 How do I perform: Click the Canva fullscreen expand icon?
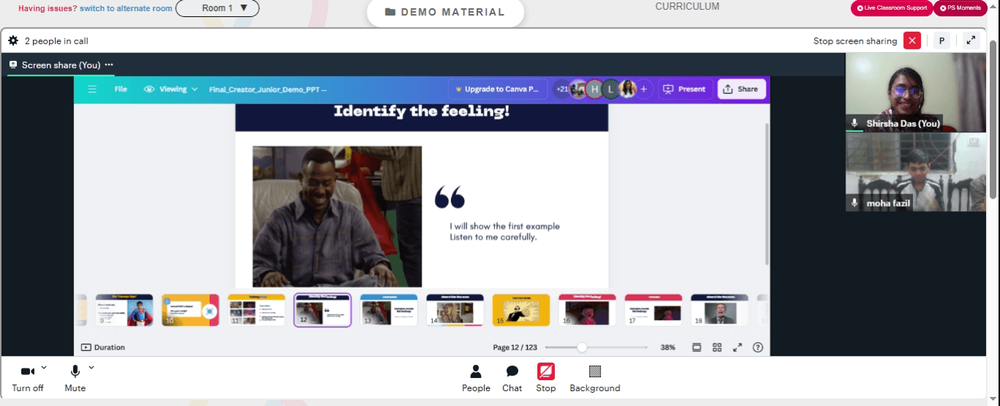(737, 347)
